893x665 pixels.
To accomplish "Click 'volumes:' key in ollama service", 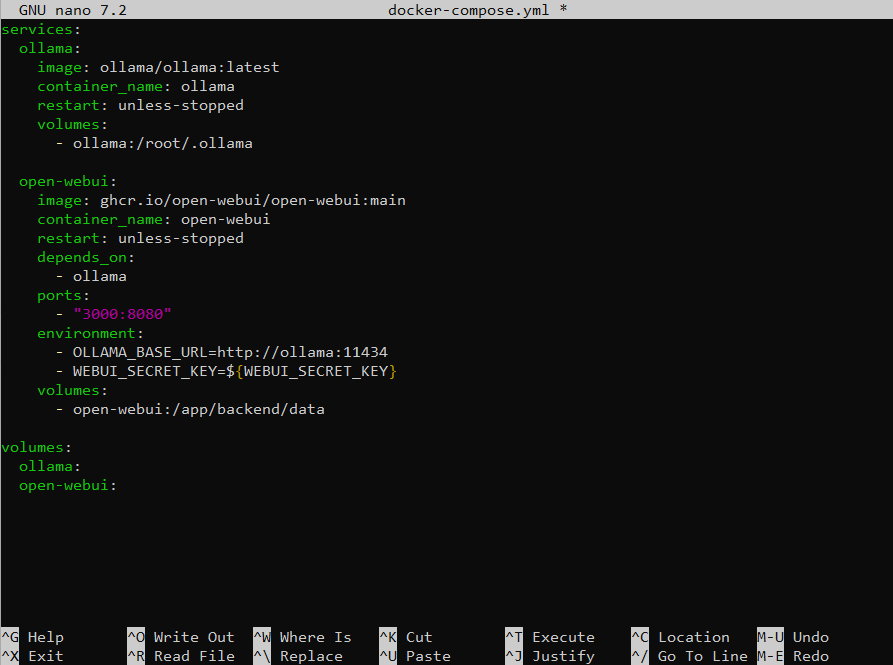I will pyautogui.click(x=72, y=125).
